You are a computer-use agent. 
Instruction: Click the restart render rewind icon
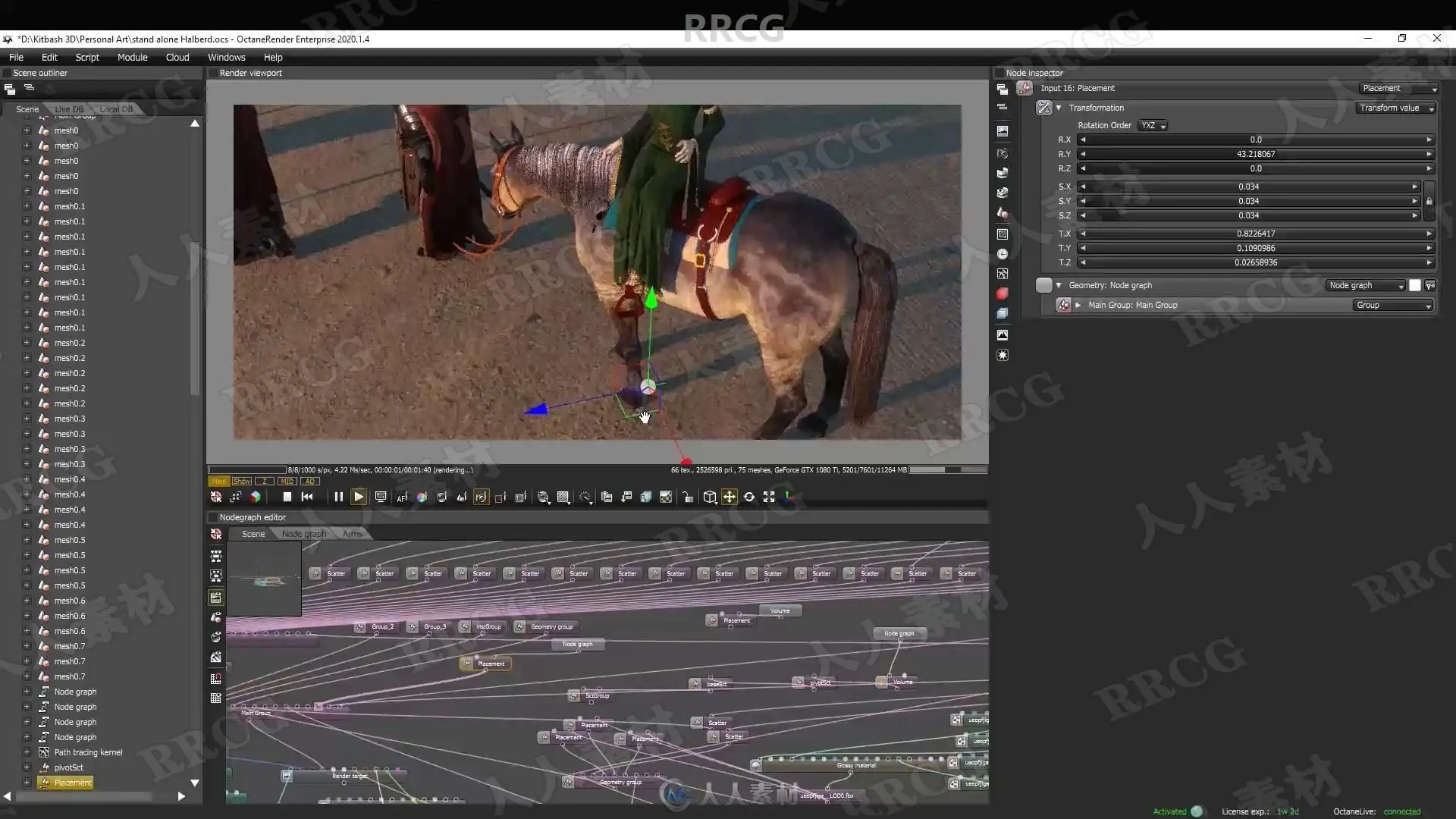307,497
